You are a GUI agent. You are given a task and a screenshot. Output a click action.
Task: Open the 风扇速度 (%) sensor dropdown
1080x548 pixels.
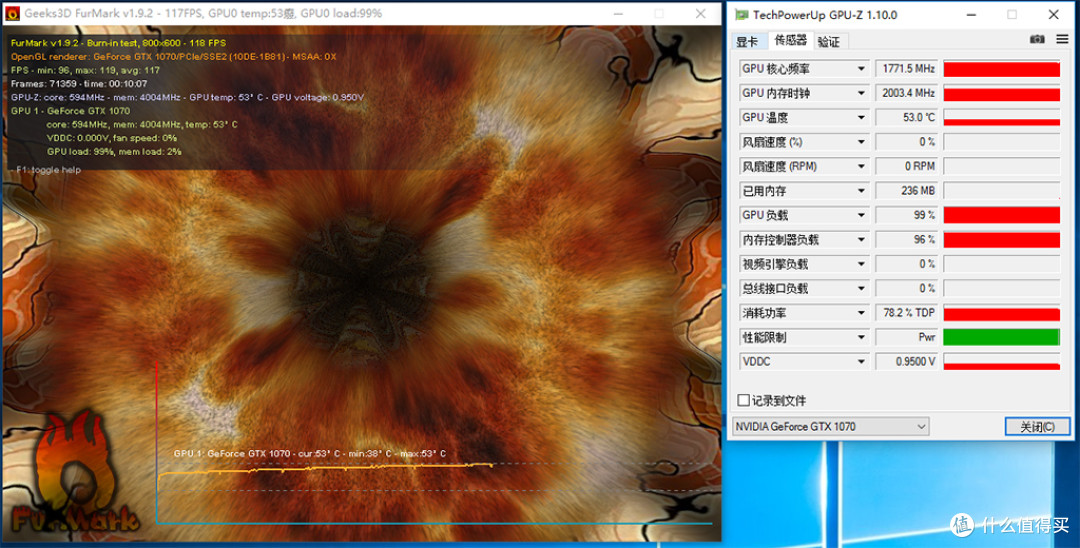pos(861,142)
